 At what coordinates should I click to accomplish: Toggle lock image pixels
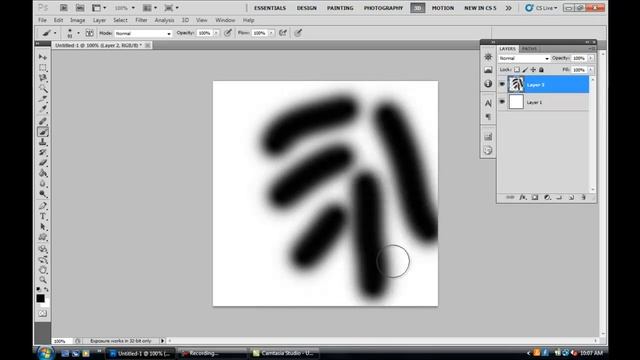525,70
